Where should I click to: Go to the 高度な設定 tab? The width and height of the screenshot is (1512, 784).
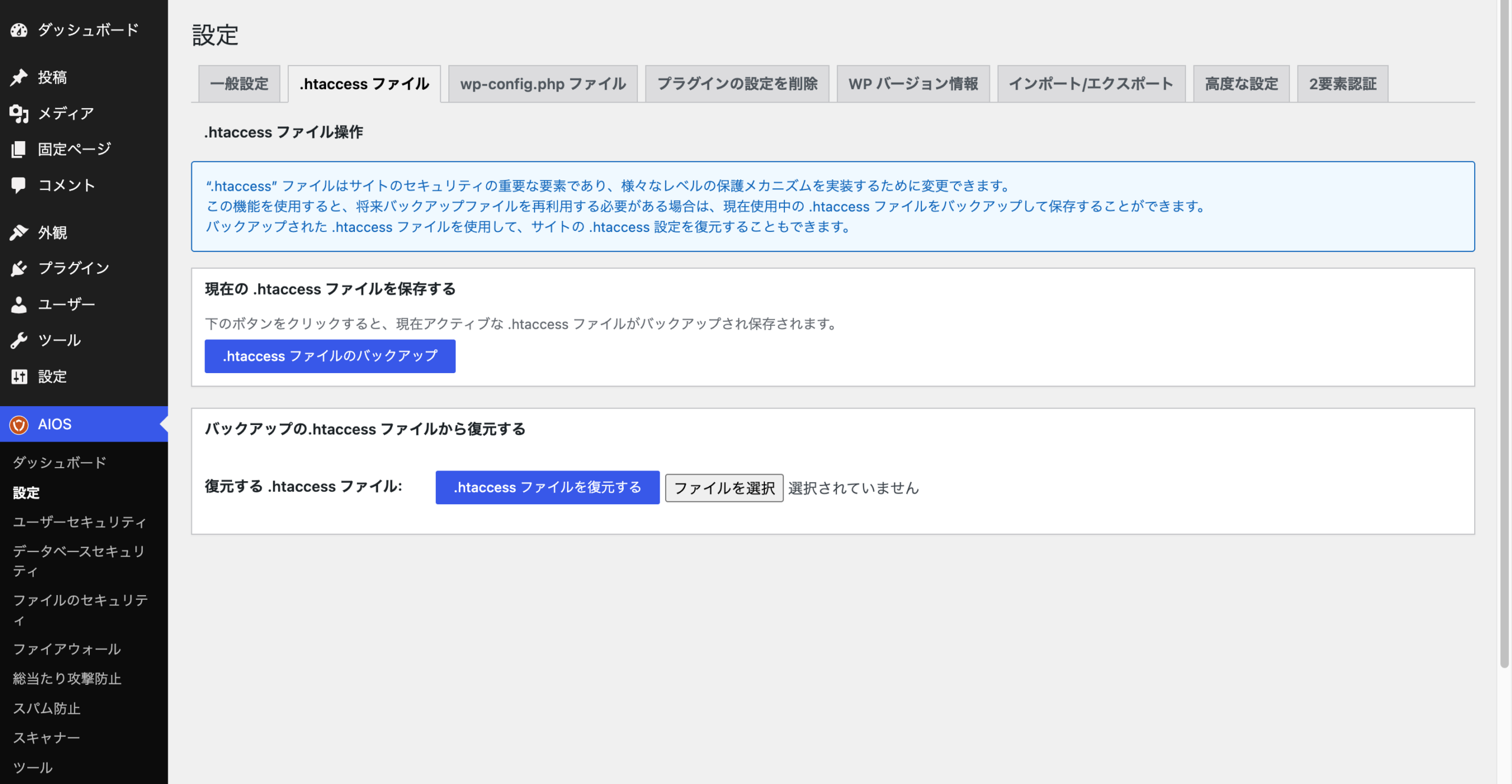[x=1241, y=84]
